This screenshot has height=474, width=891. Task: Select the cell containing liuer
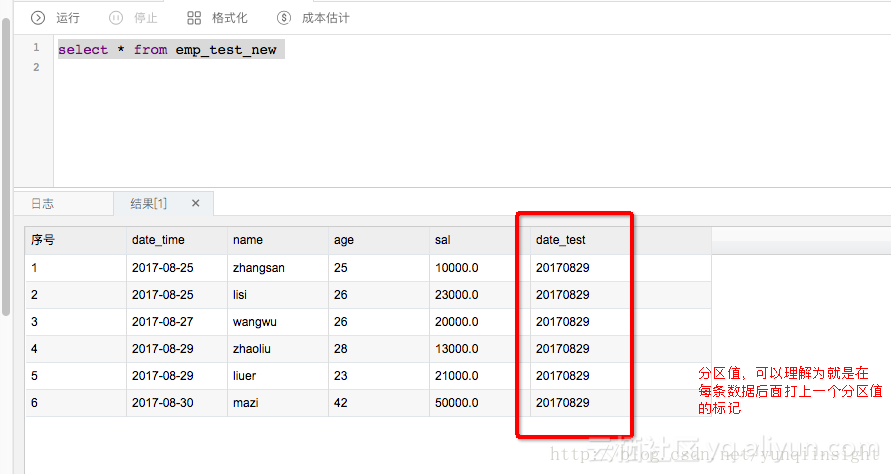click(x=278, y=376)
